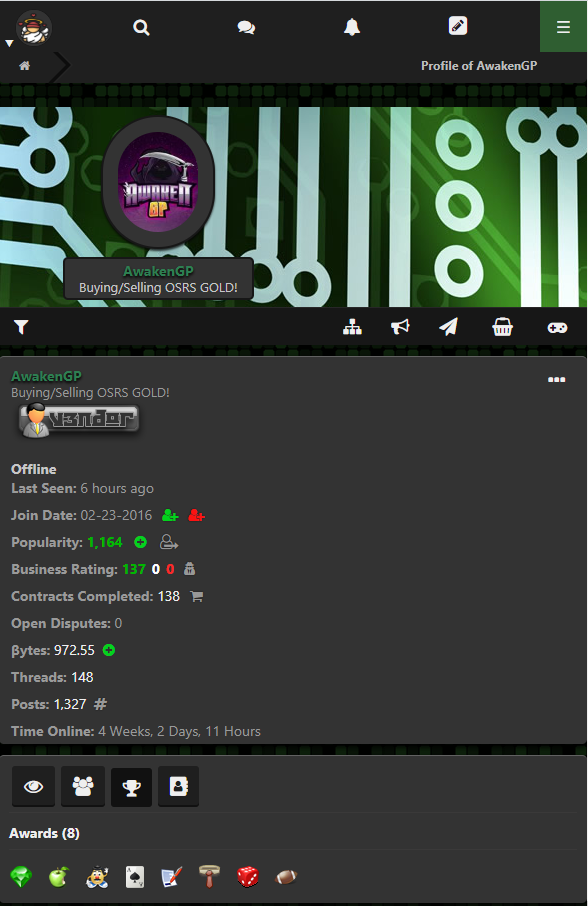Expand the three-dots profile options menu
588x906 pixels.
pos(556,380)
